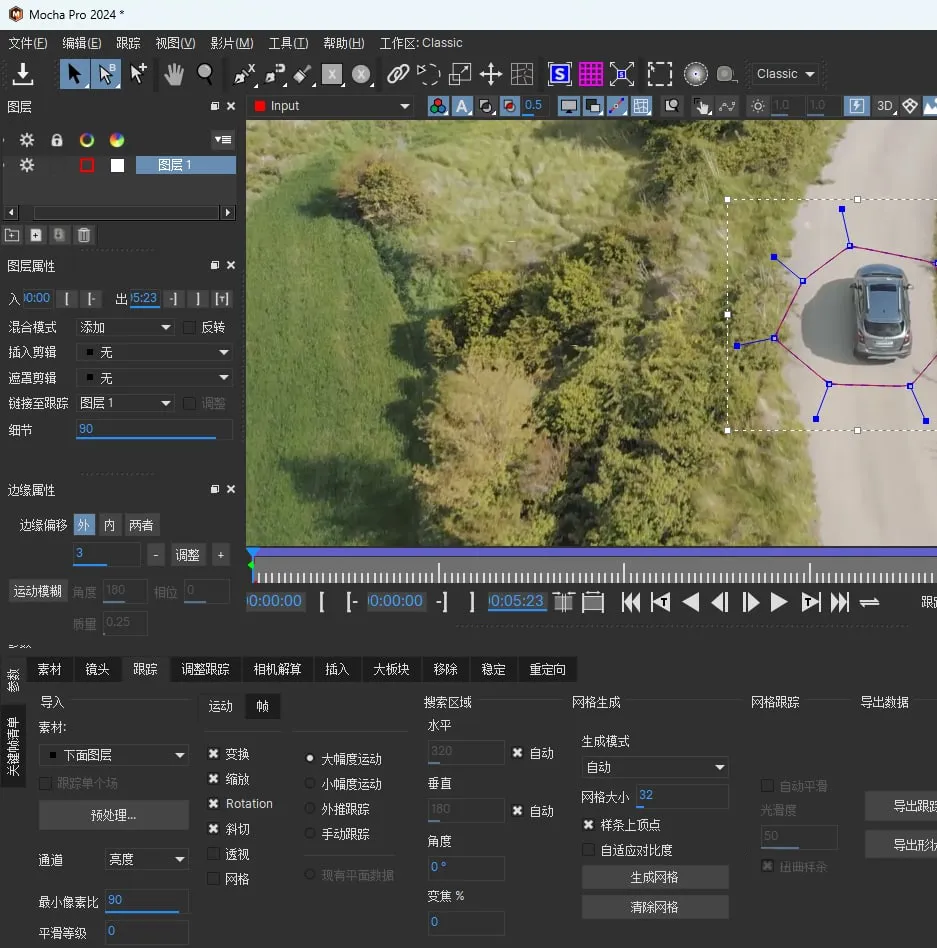This screenshot has width=937, height=948.
Task: Click the 预处理... button
Action: (113, 815)
